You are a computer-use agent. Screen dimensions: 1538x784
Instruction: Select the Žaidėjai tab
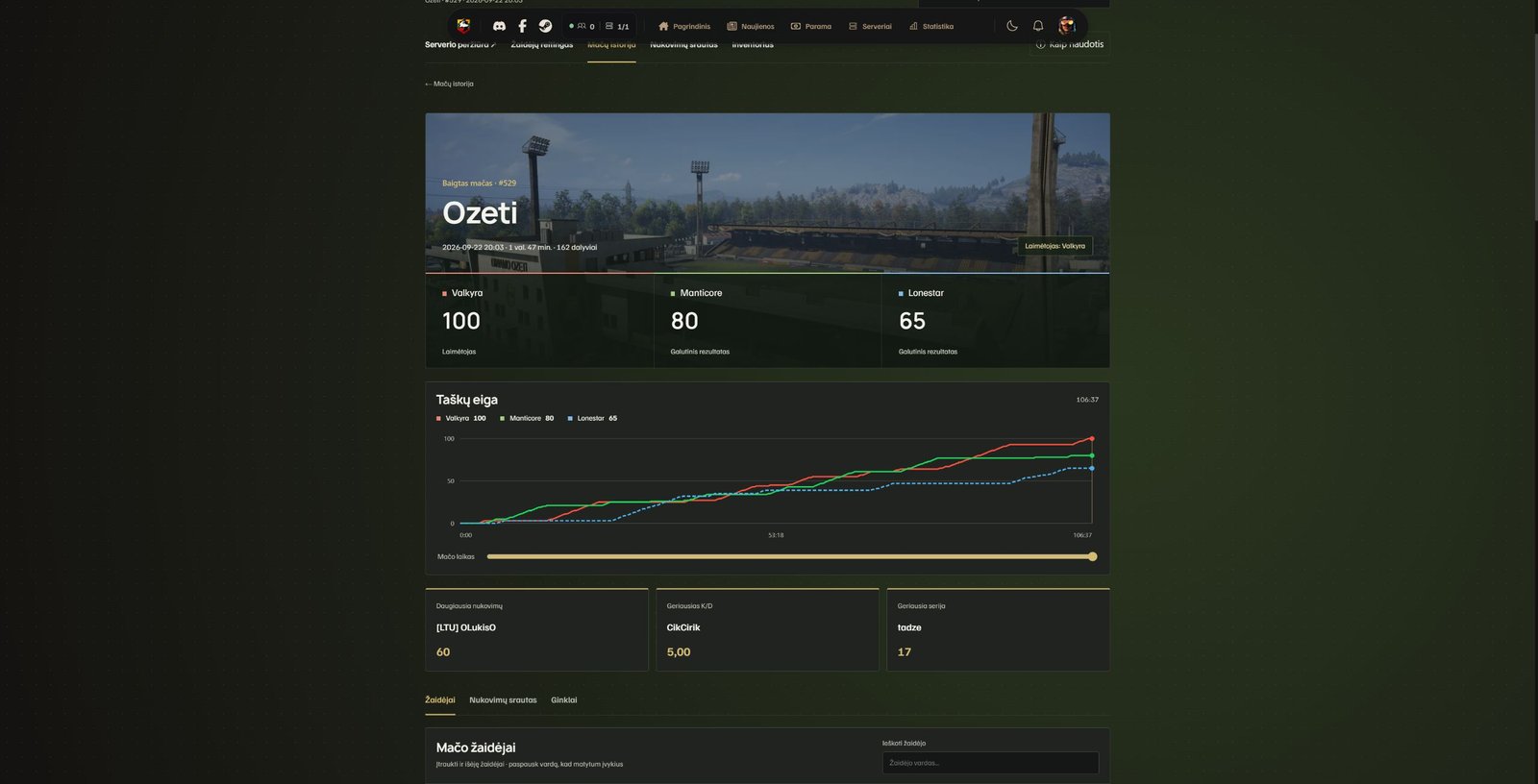point(440,700)
